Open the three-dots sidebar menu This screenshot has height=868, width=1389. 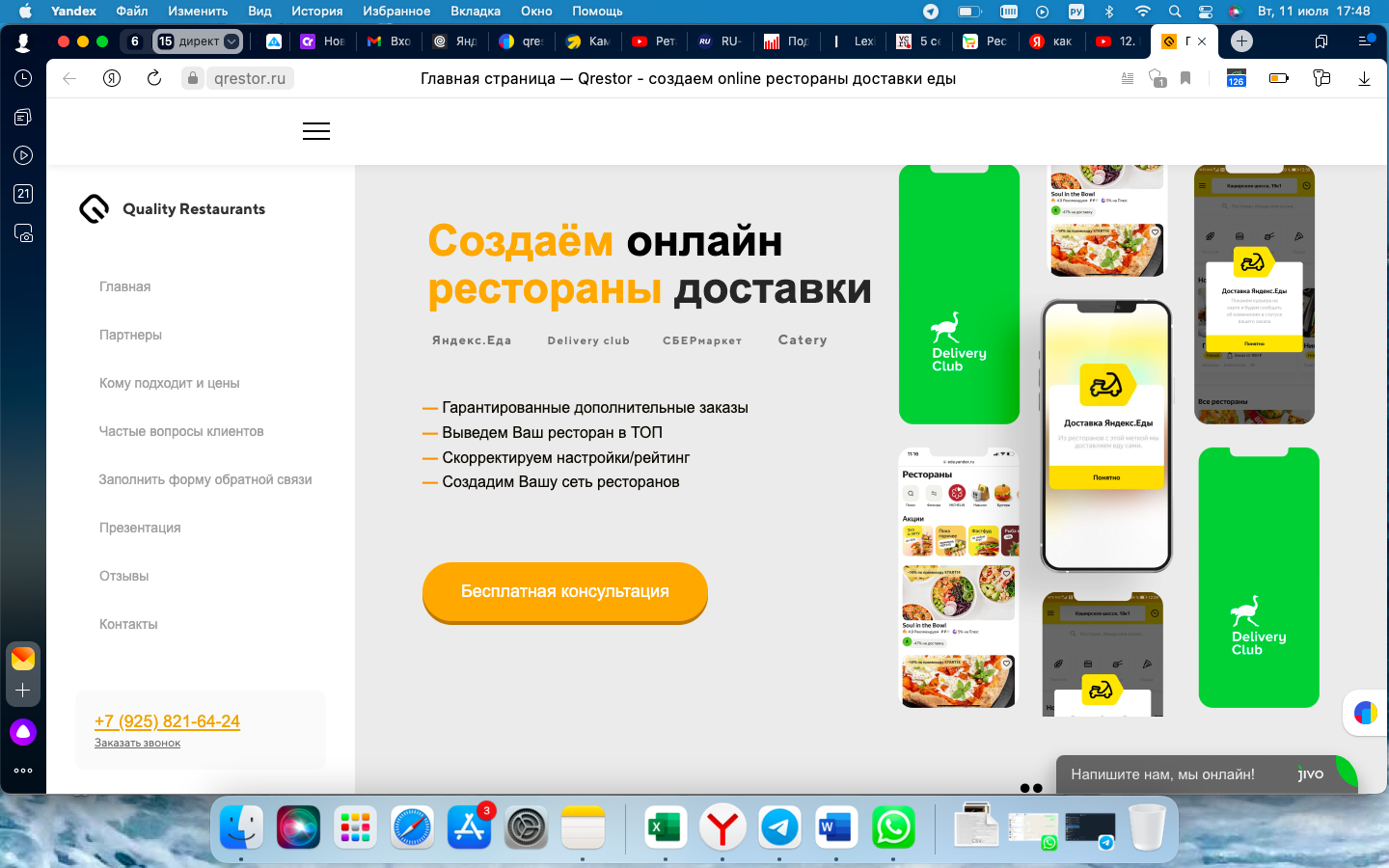pyautogui.click(x=23, y=771)
